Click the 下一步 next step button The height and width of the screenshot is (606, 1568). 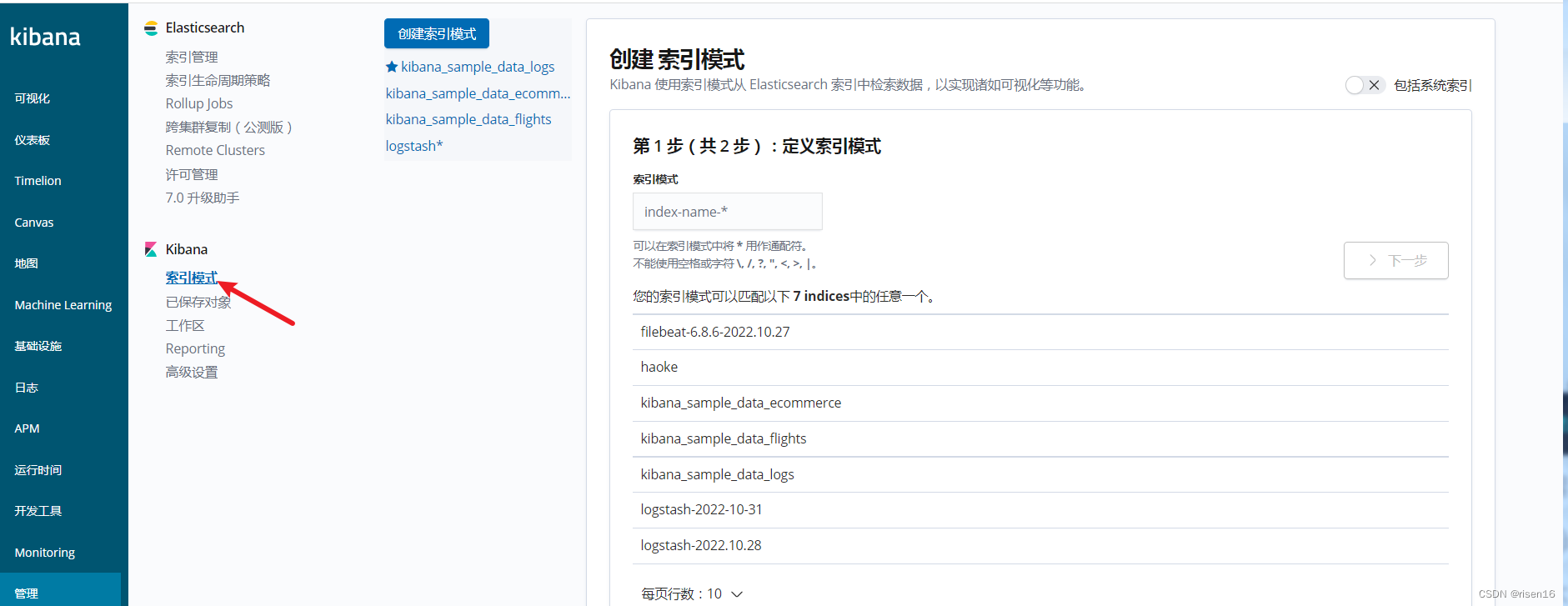click(x=1395, y=260)
